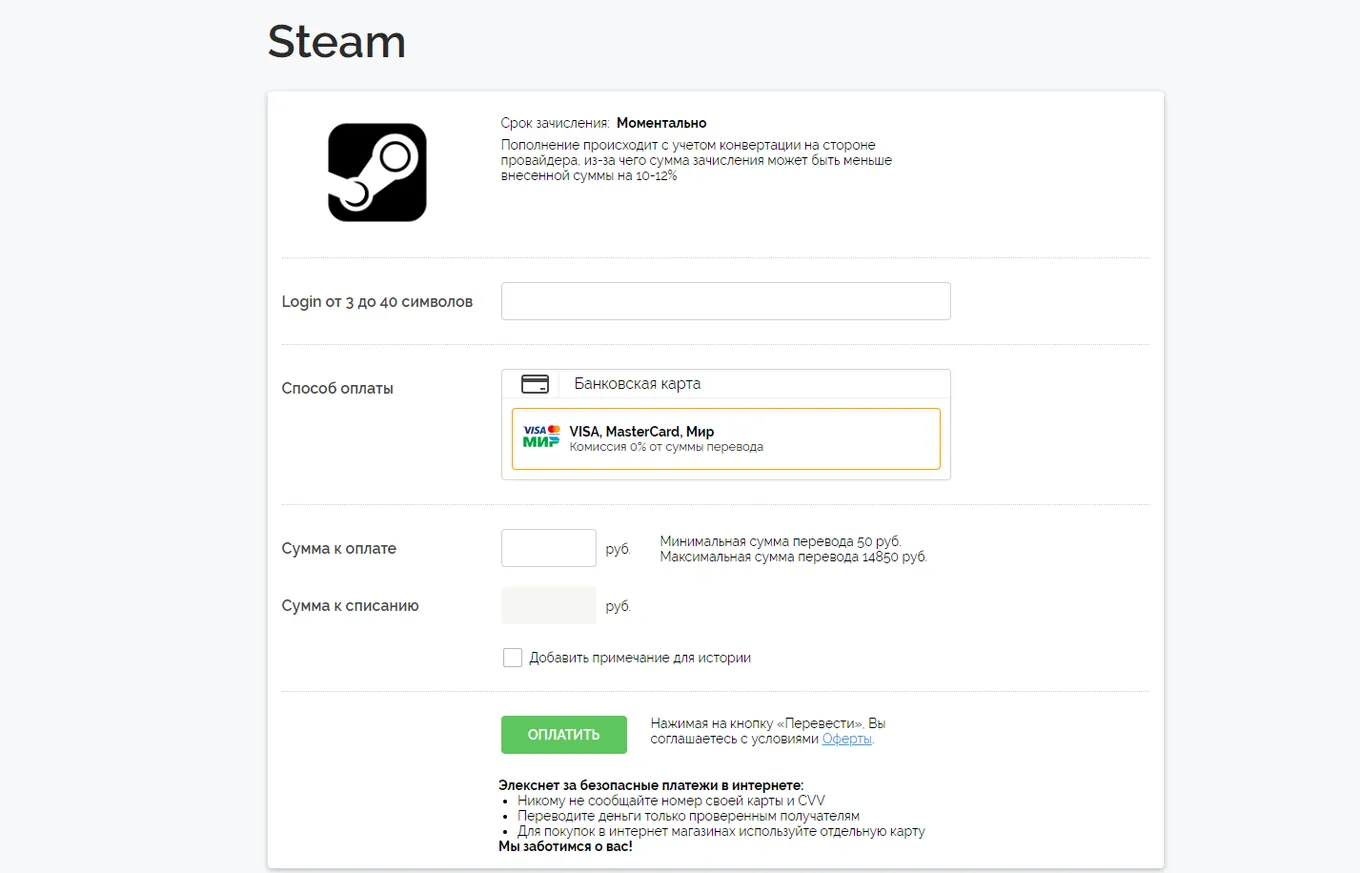Screen dimensions: 1360x873
Task: Click the bank card icon
Action: pos(535,384)
